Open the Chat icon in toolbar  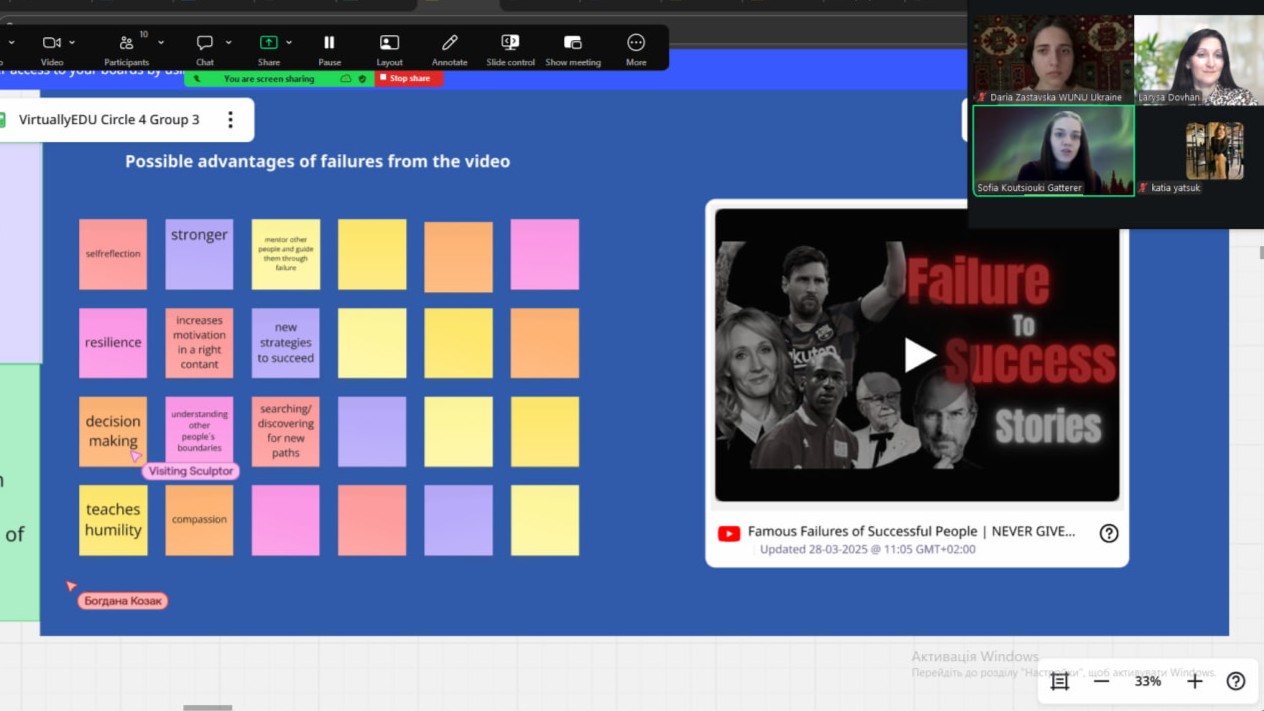pyautogui.click(x=204, y=42)
